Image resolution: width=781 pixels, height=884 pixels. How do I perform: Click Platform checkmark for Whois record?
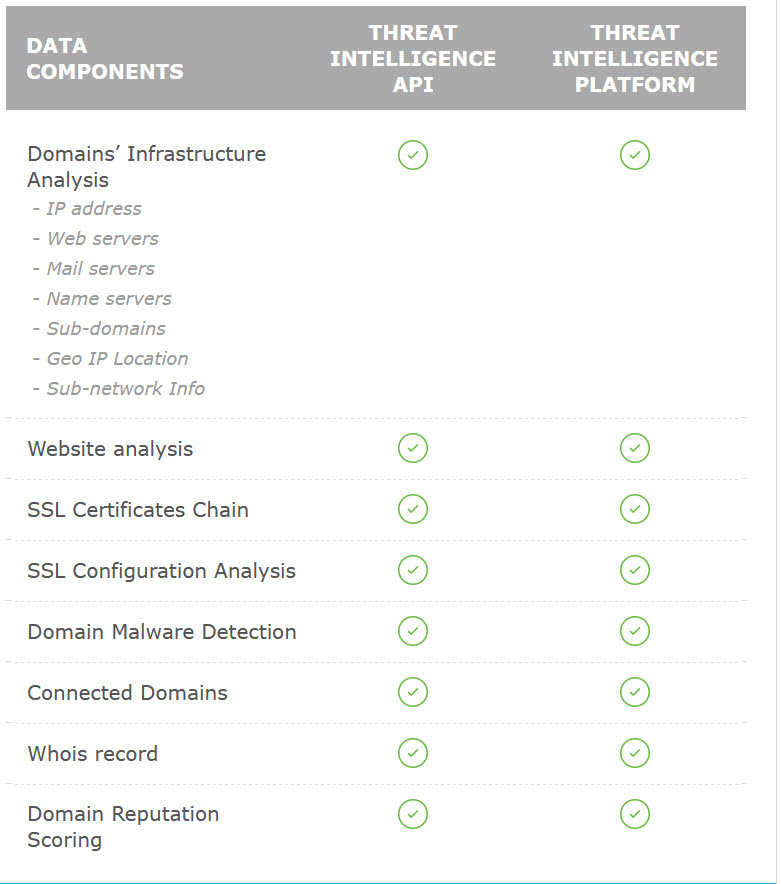point(635,753)
